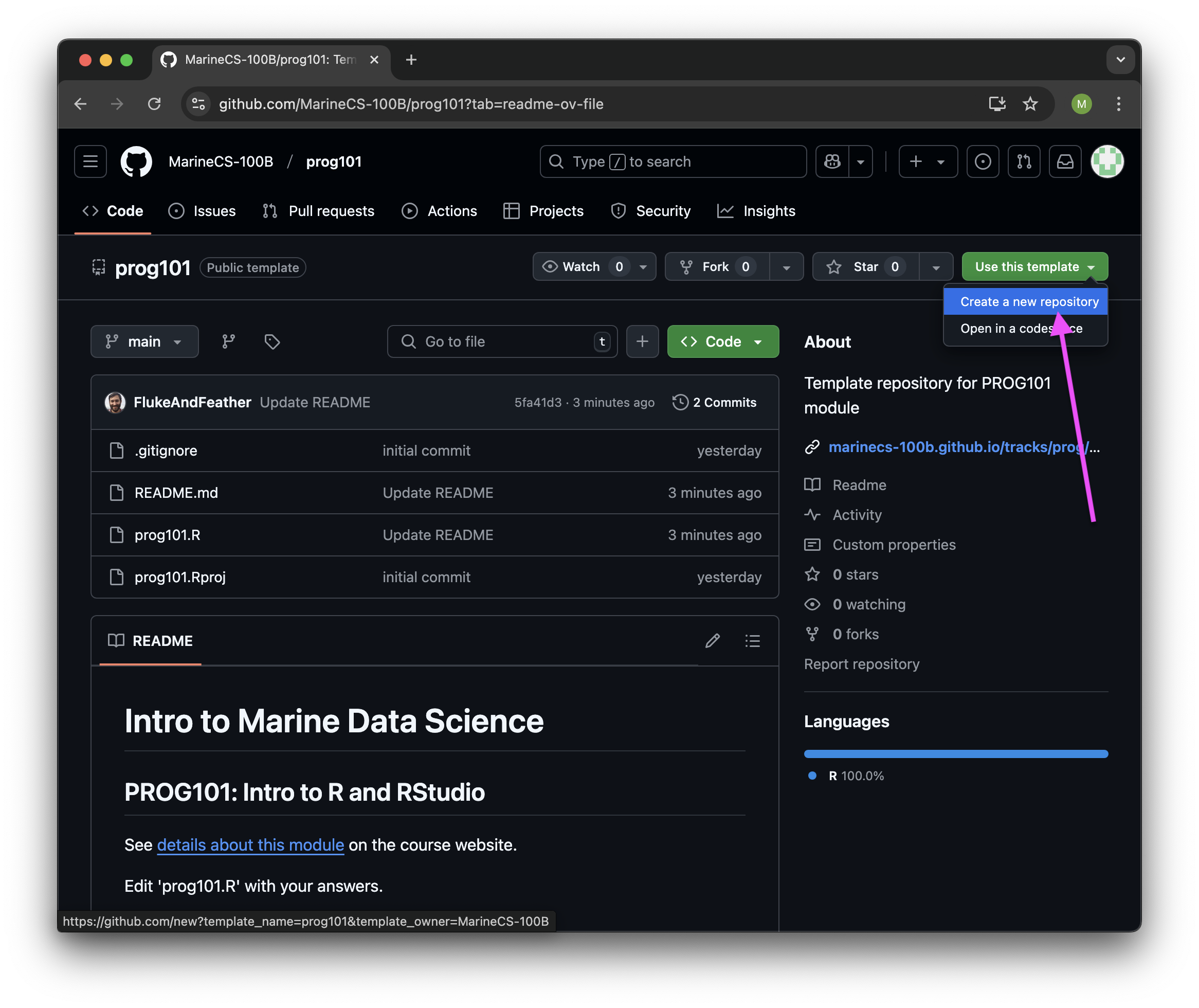Jump to Readme in About sidebar

coord(859,485)
